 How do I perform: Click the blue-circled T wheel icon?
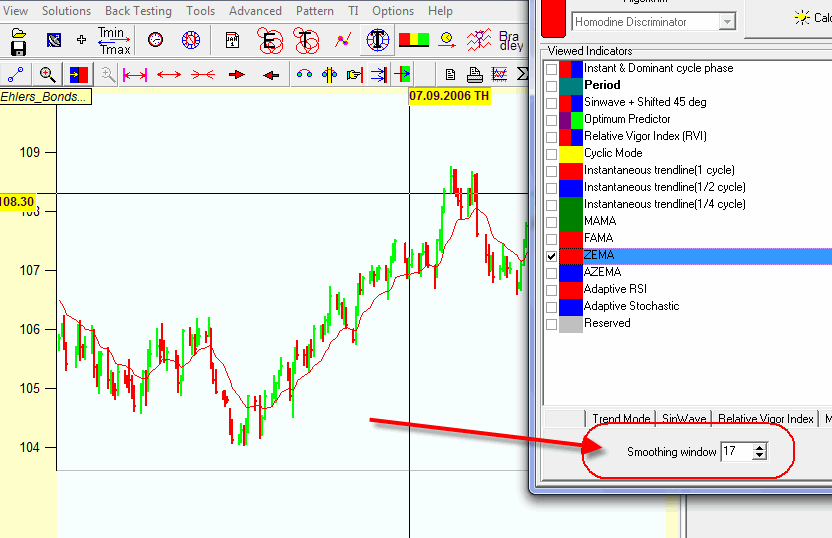point(377,40)
